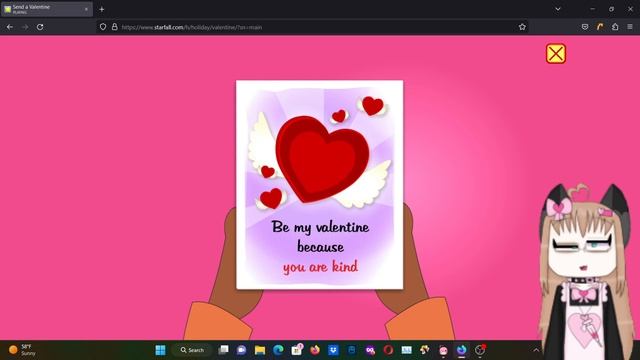This screenshot has width=640, height=360.
Task: Open Microsoft Store on taskbar
Action: click(297, 350)
